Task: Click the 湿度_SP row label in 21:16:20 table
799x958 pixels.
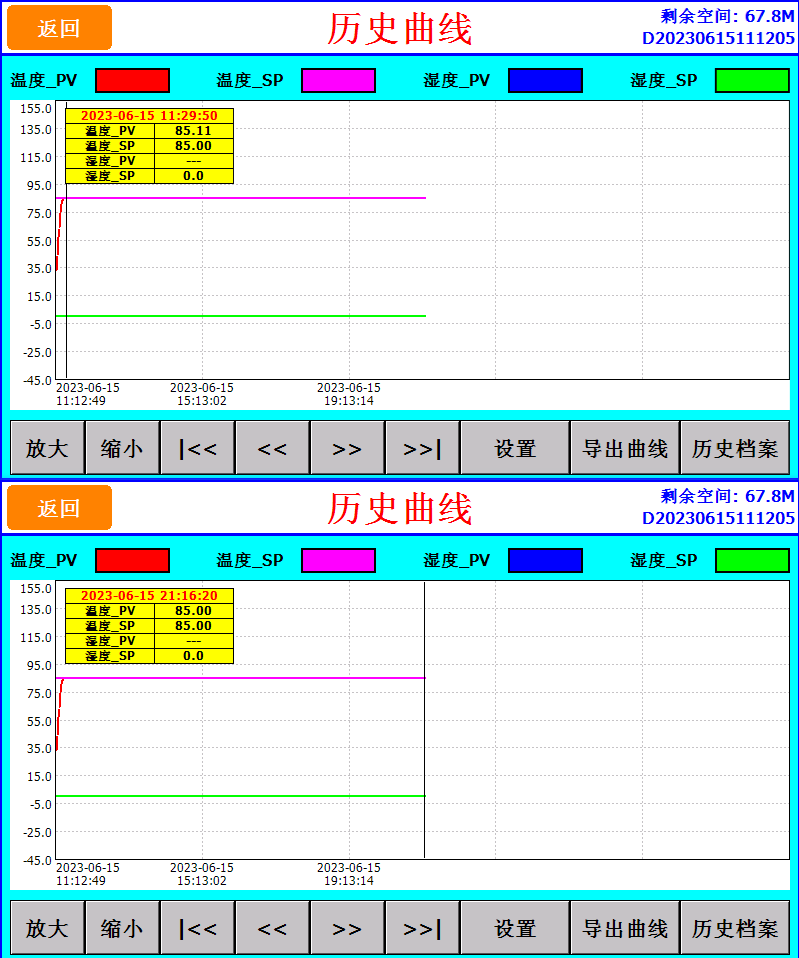Action: 110,656
